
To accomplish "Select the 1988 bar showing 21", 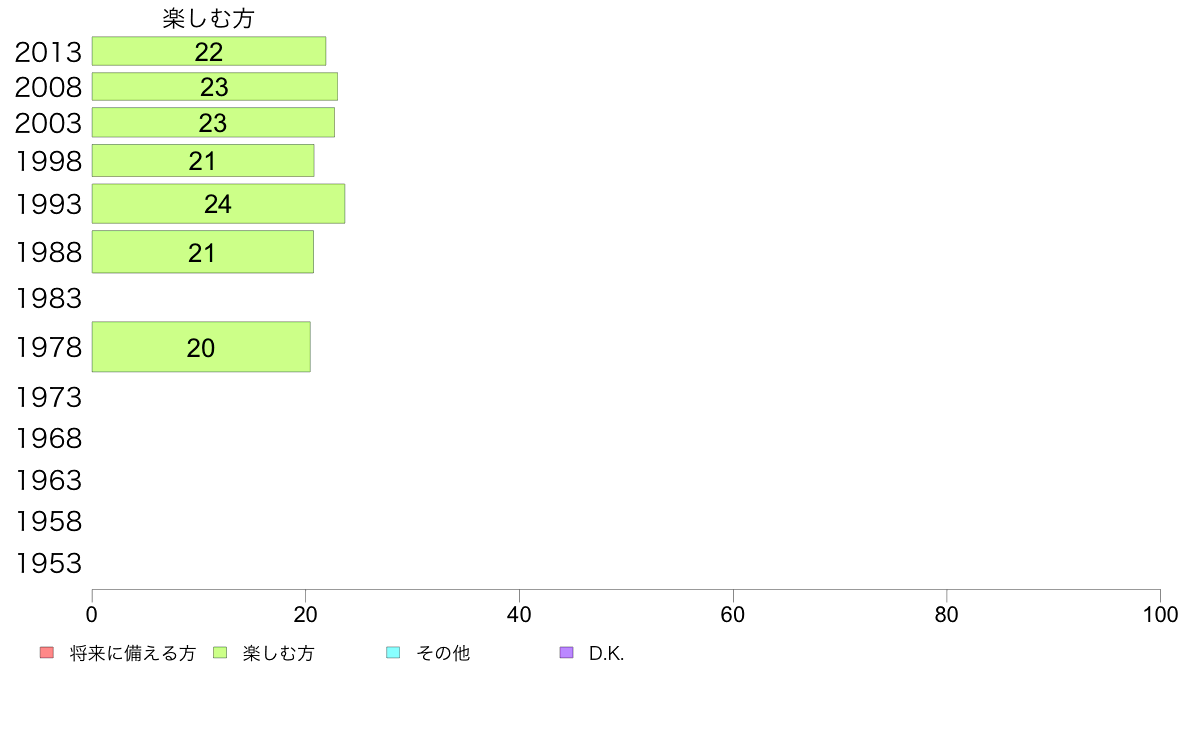I will tap(203, 252).
